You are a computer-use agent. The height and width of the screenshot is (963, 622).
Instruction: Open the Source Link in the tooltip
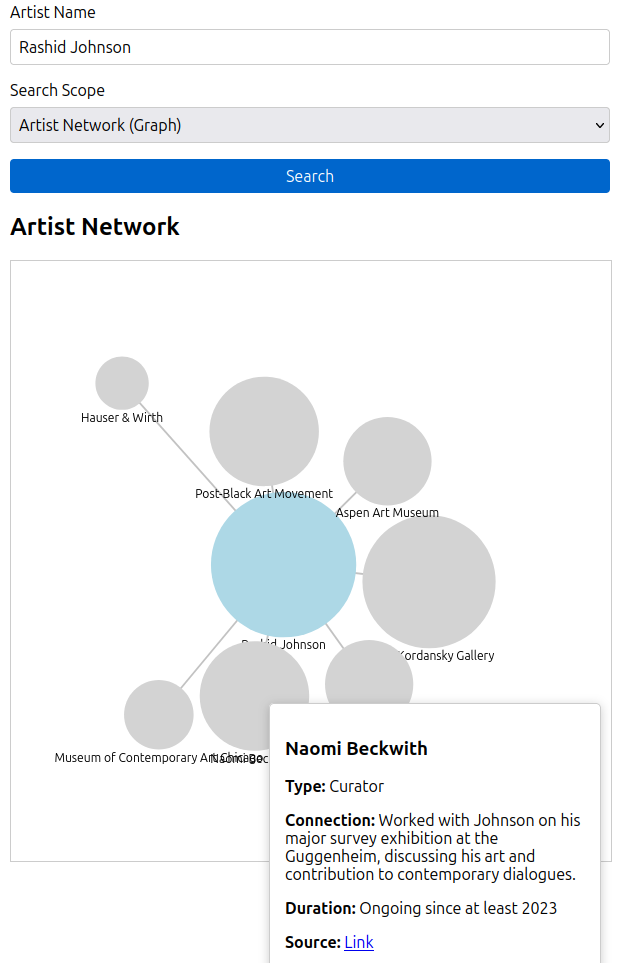coord(359,942)
